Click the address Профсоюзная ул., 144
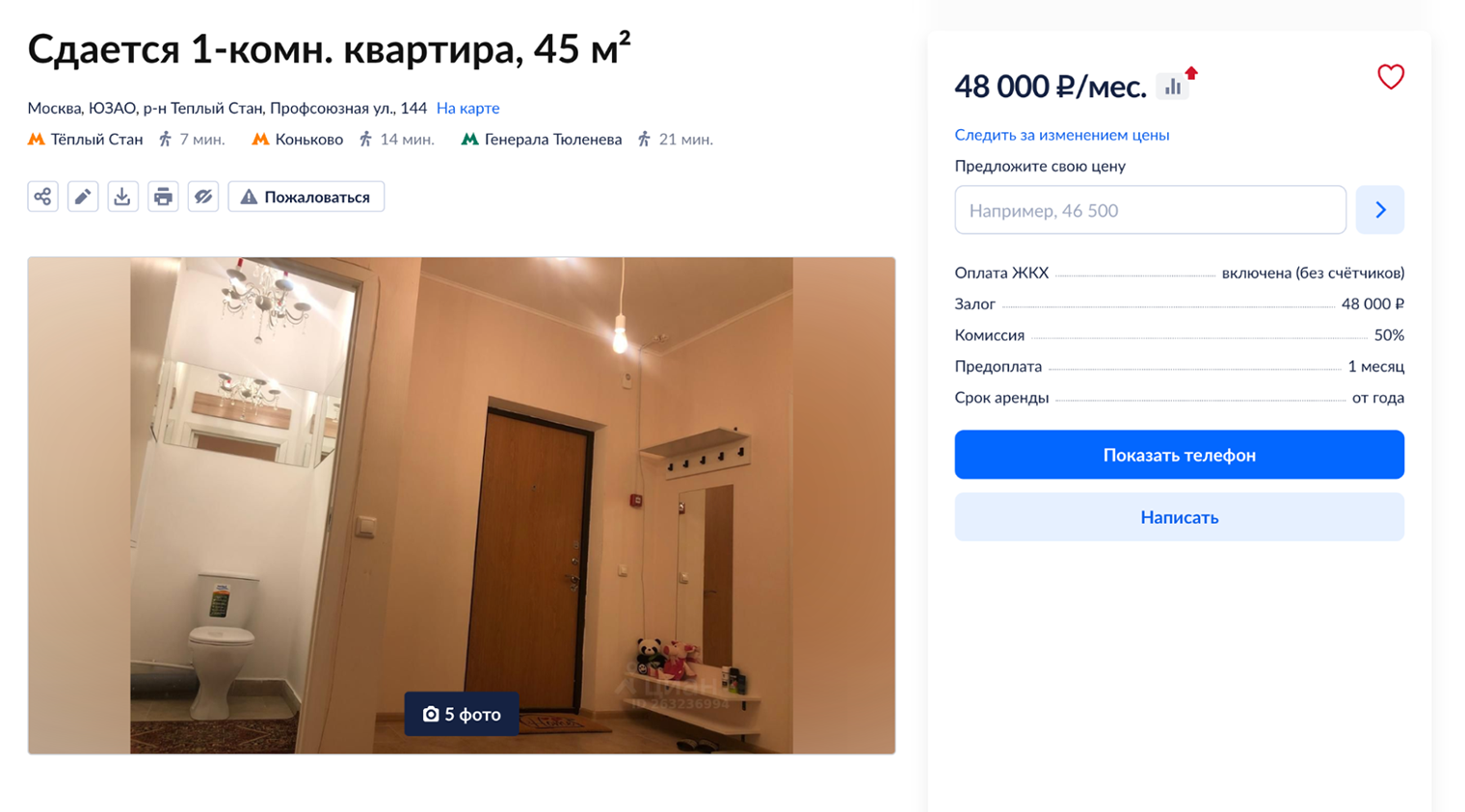Viewport: 1465px width, 812px height. click(x=348, y=108)
